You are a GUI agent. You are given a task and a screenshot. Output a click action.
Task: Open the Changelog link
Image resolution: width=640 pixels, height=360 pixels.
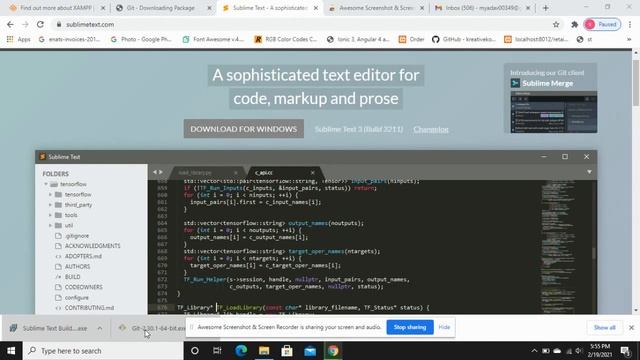pyautogui.click(x=431, y=129)
